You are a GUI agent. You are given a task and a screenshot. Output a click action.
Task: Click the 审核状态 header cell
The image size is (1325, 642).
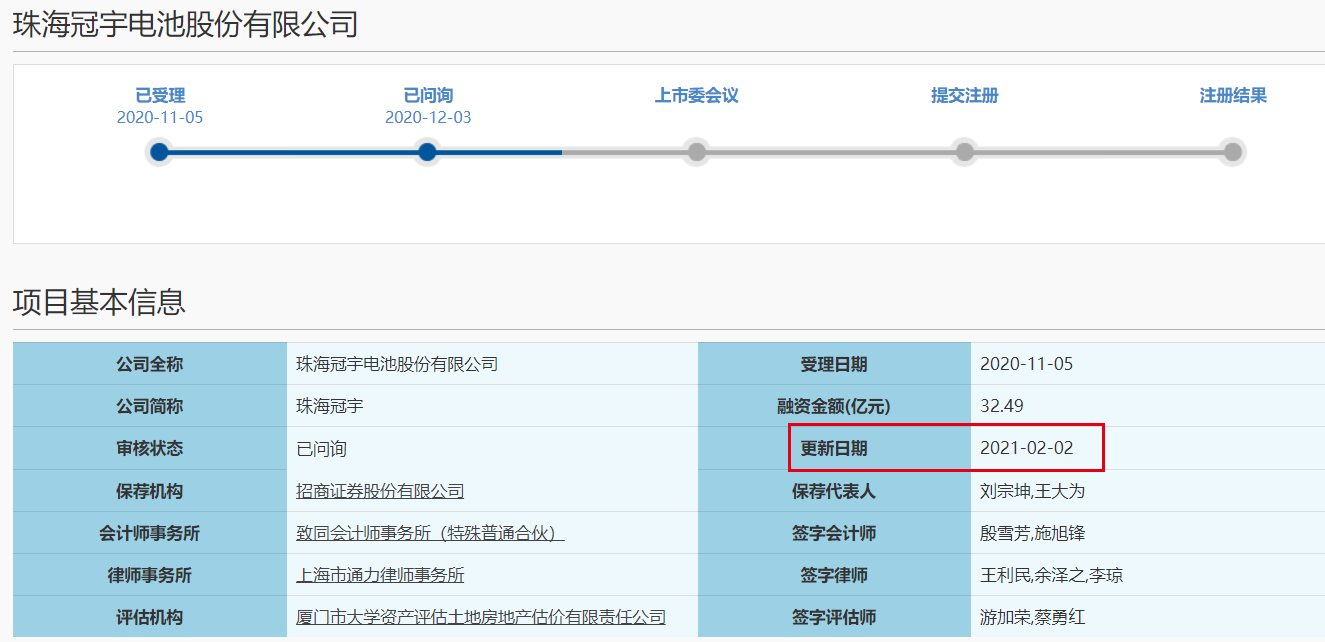point(150,448)
